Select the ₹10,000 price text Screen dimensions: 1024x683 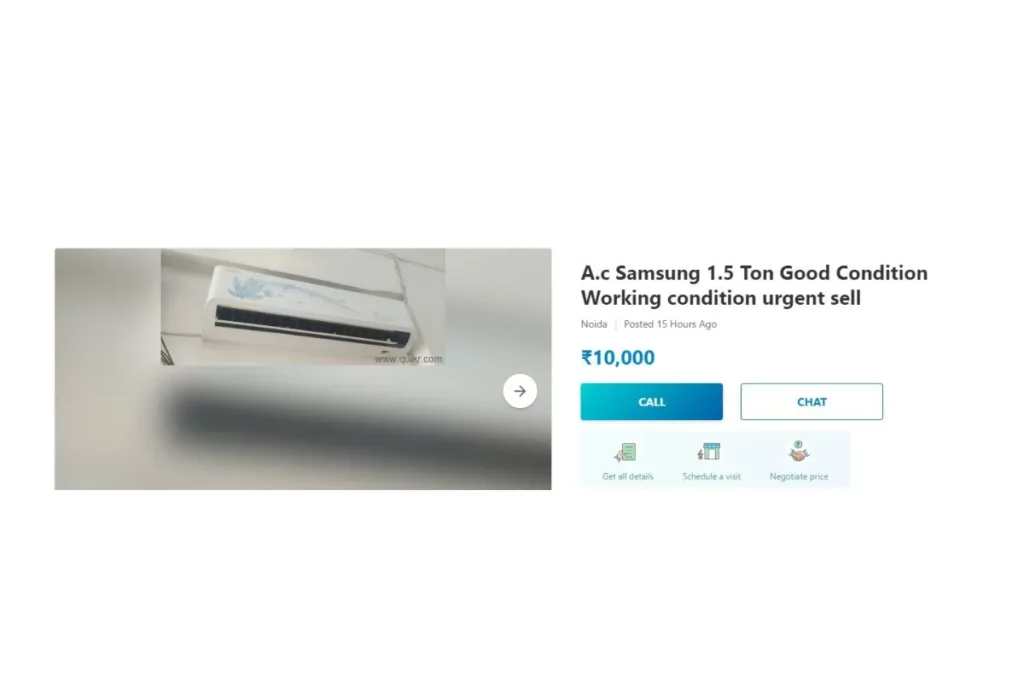pos(618,358)
